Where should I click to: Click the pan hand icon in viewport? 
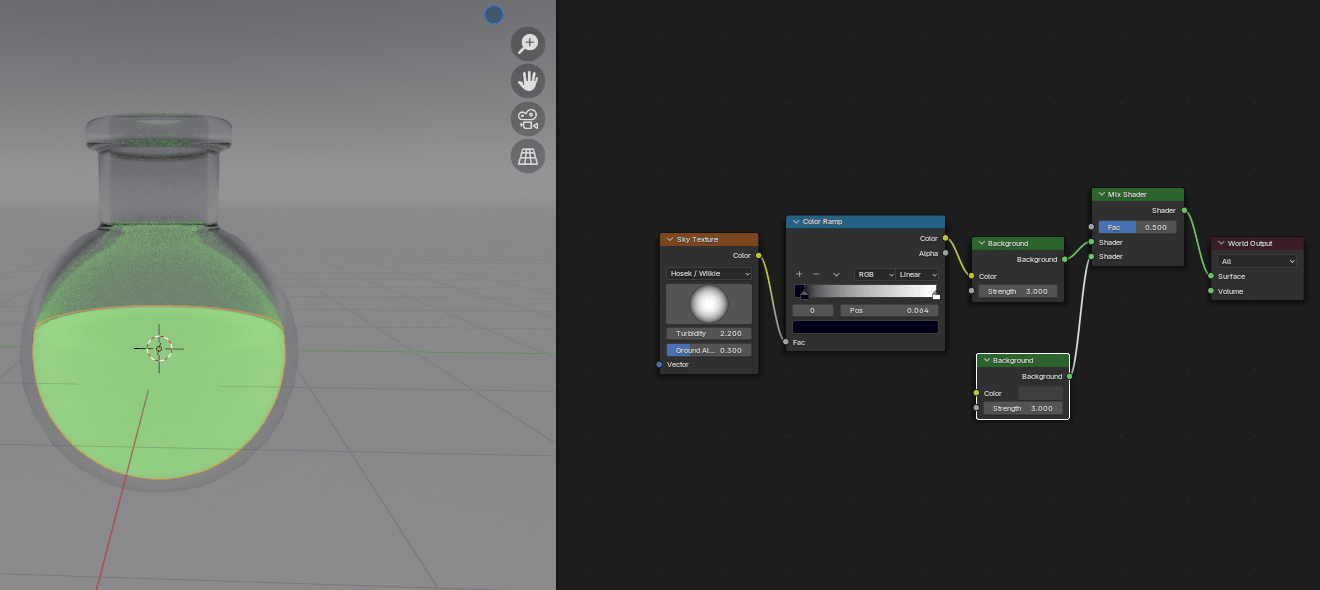pyautogui.click(x=528, y=80)
